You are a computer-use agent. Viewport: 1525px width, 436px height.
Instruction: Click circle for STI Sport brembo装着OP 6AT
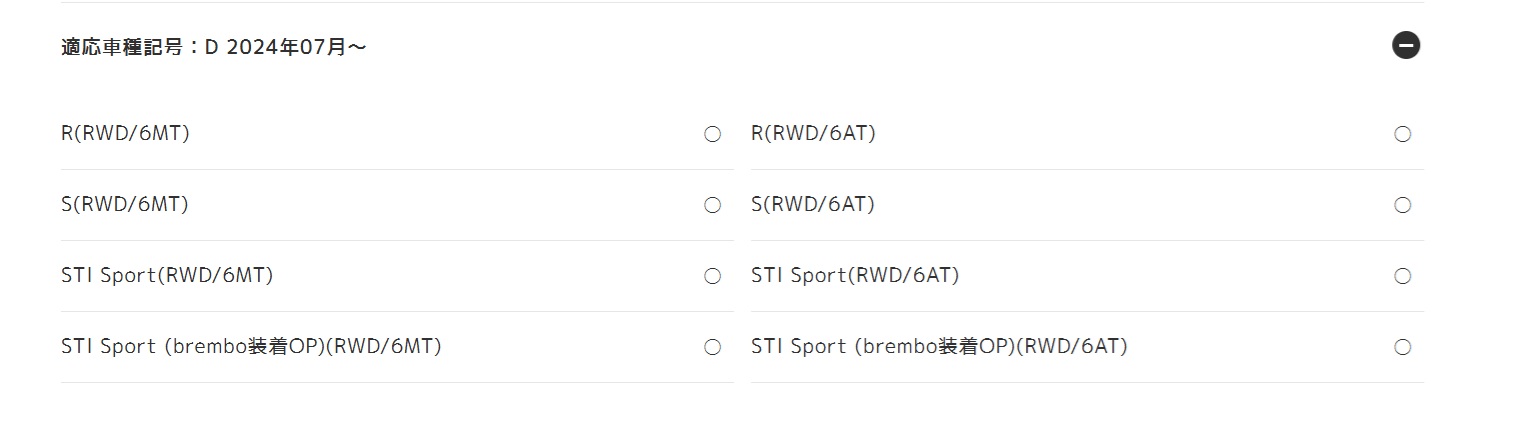click(1403, 347)
